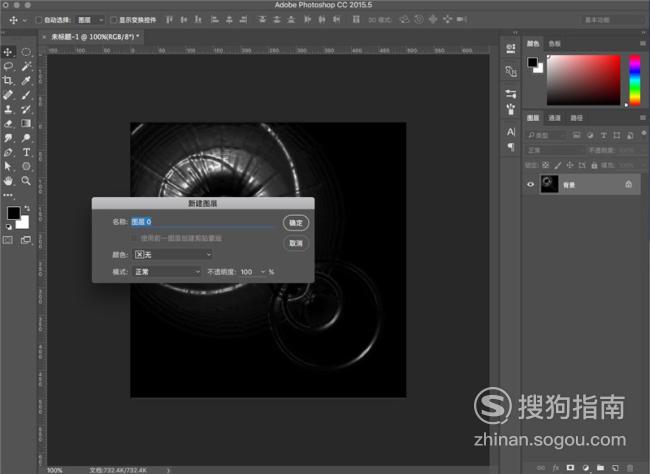
Task: Select the Path Selection tool
Action: coord(8,166)
